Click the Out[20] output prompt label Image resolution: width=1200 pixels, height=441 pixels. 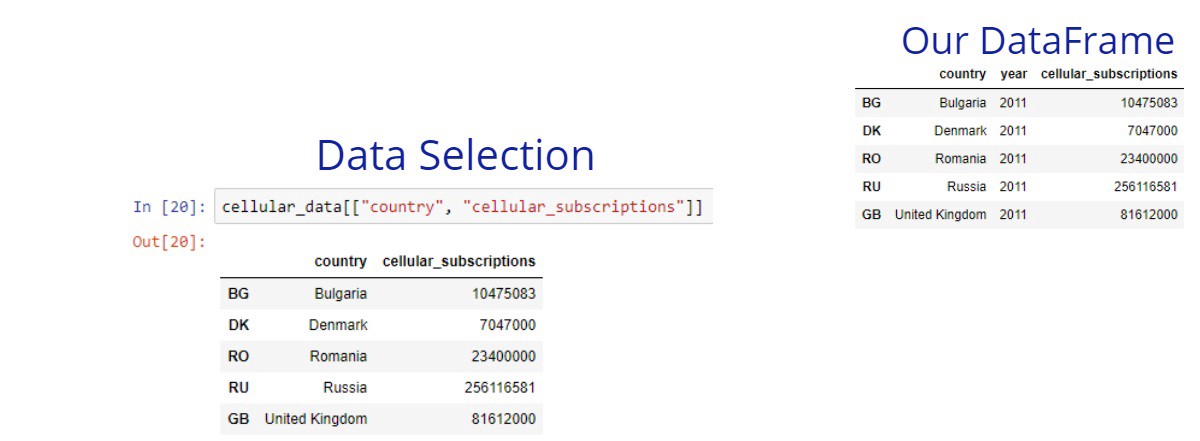tap(169, 242)
